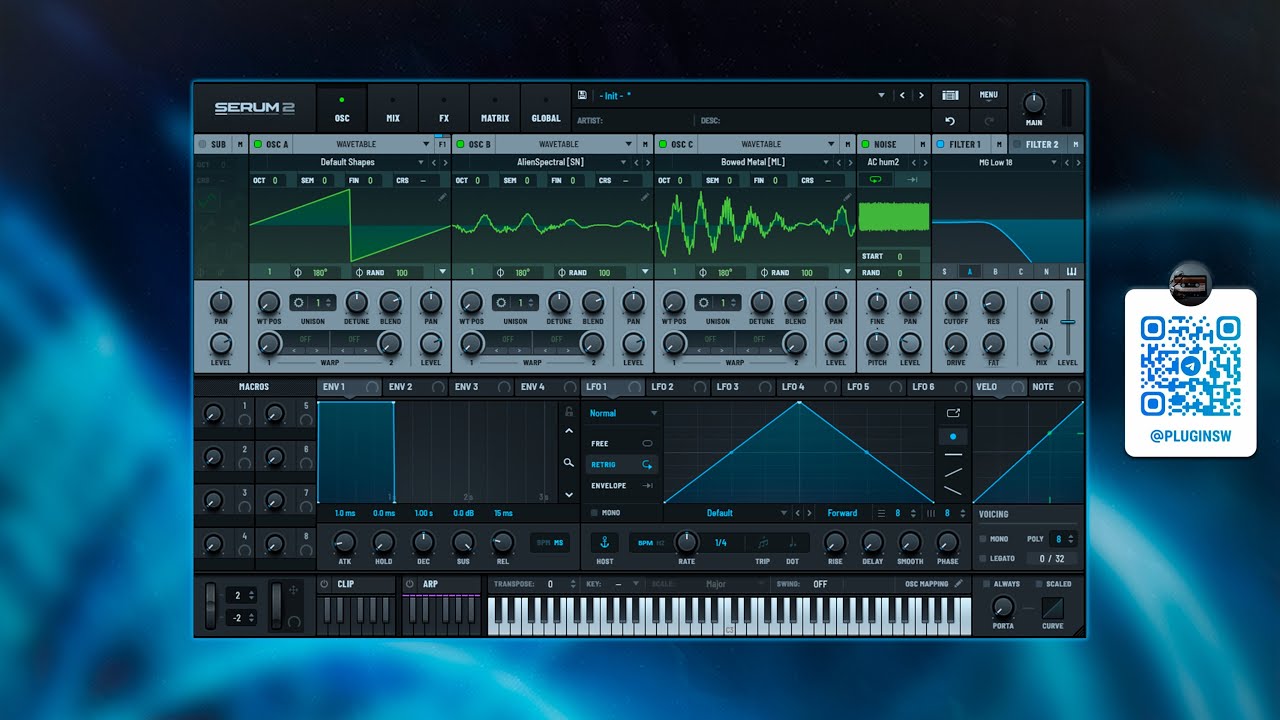Image resolution: width=1280 pixels, height=720 pixels.
Task: Click the filter LEVEL slider
Action: point(1068,323)
